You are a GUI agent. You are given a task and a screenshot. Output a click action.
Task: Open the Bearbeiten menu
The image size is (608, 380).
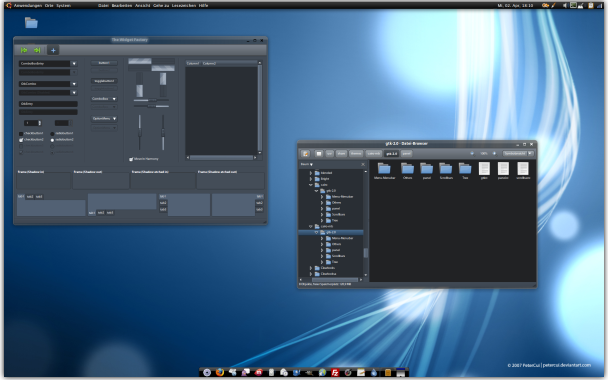(122, 5)
